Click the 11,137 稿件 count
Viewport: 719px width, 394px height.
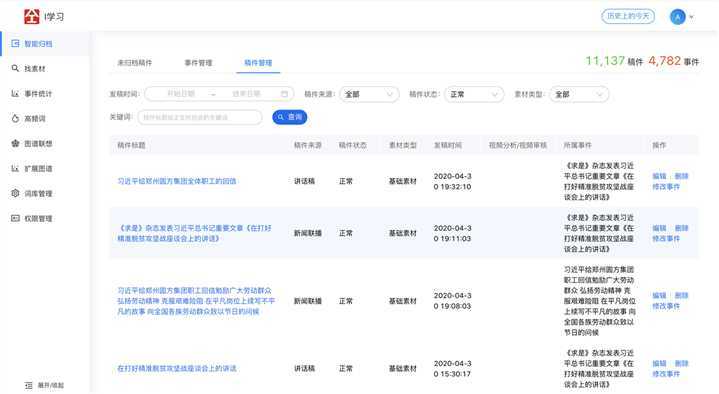tap(614, 61)
